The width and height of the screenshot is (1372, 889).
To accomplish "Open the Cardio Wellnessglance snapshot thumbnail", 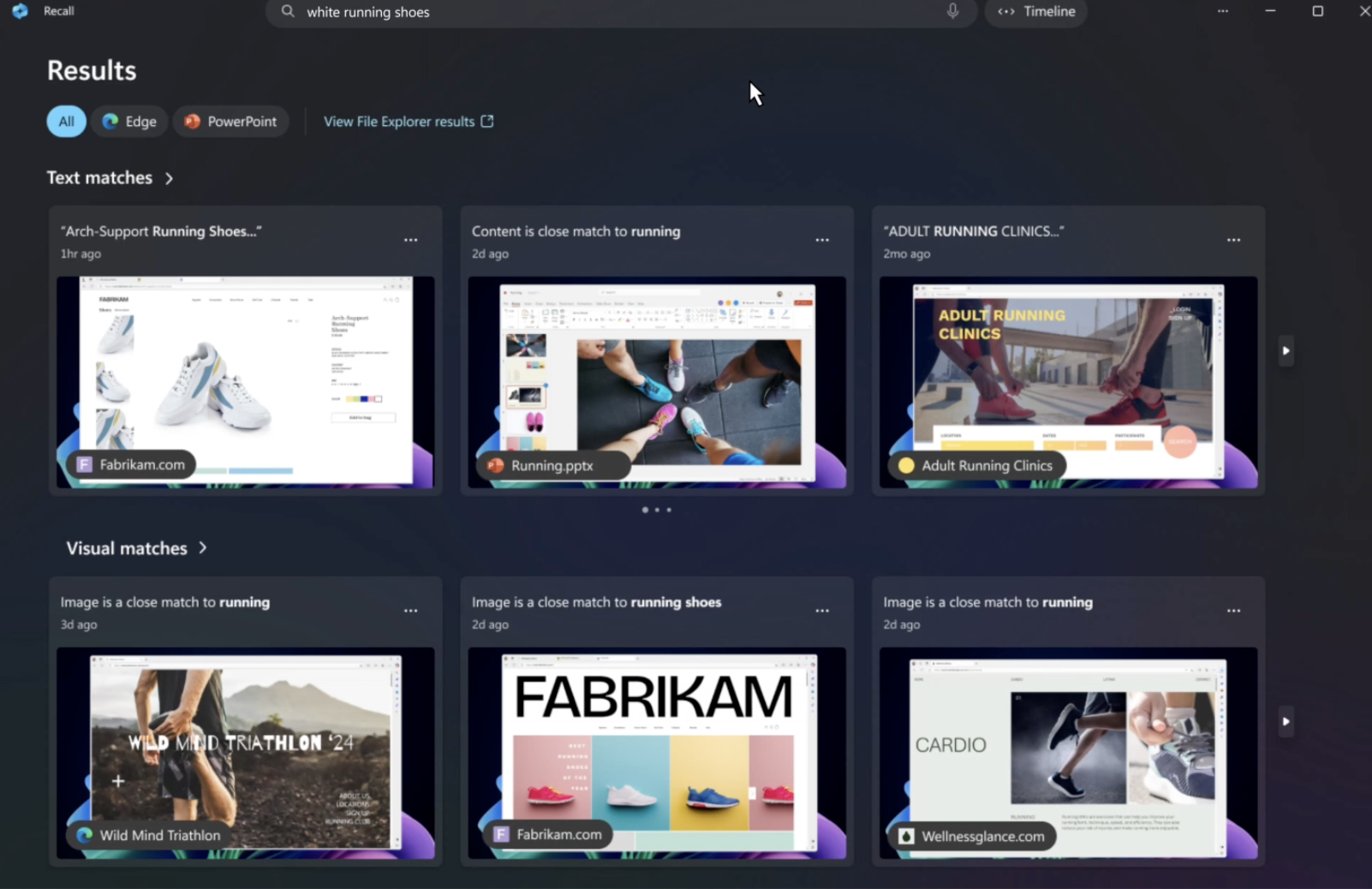I will tap(1069, 753).
